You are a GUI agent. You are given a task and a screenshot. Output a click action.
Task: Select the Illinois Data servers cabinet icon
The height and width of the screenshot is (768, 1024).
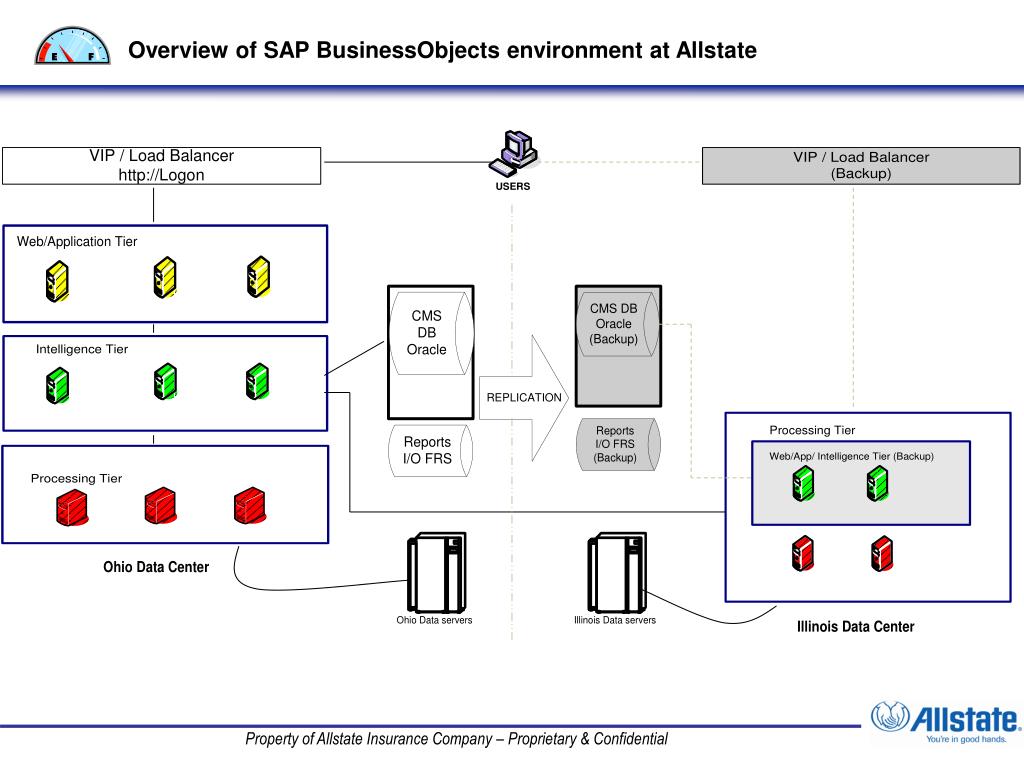617,573
